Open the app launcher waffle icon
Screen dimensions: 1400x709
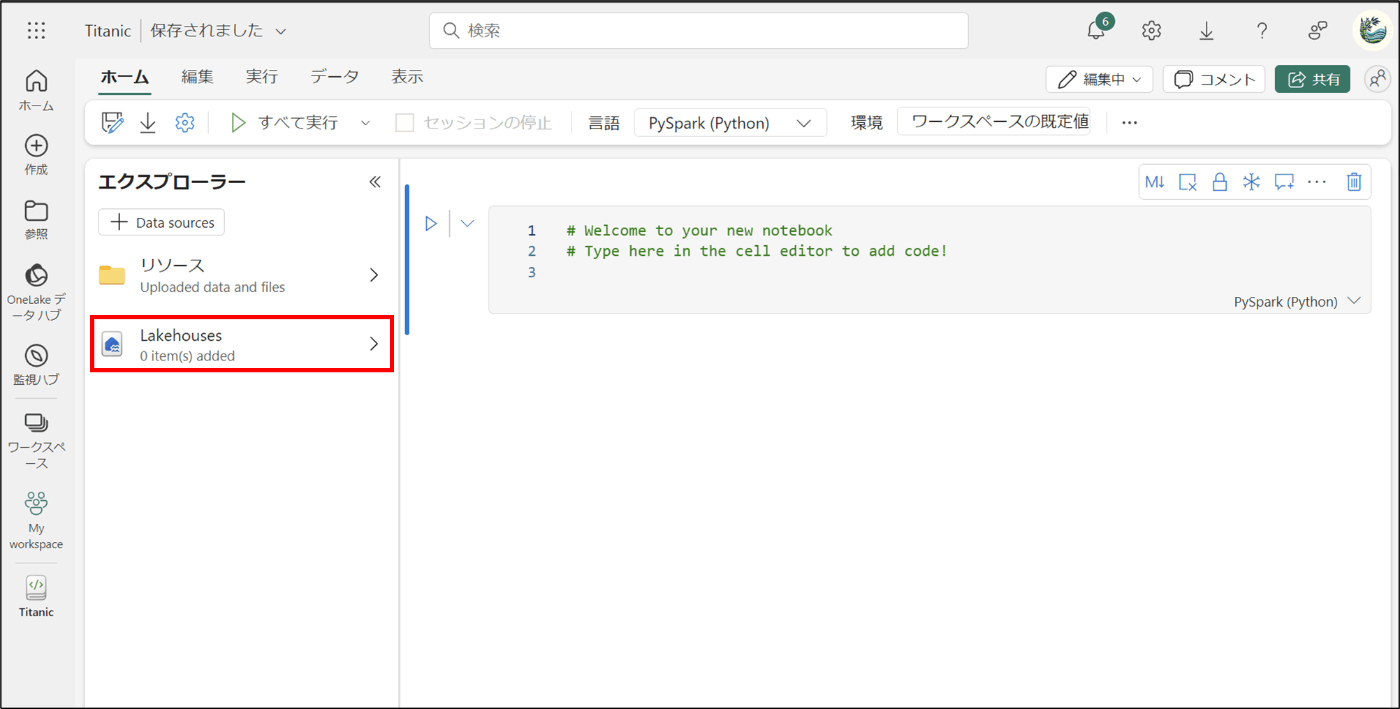tap(36, 30)
